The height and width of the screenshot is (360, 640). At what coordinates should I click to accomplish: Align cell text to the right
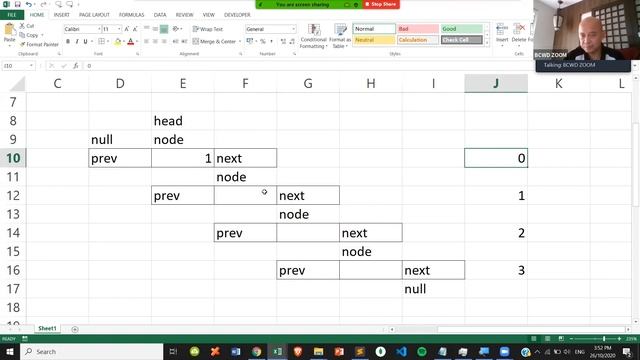pos(164,41)
